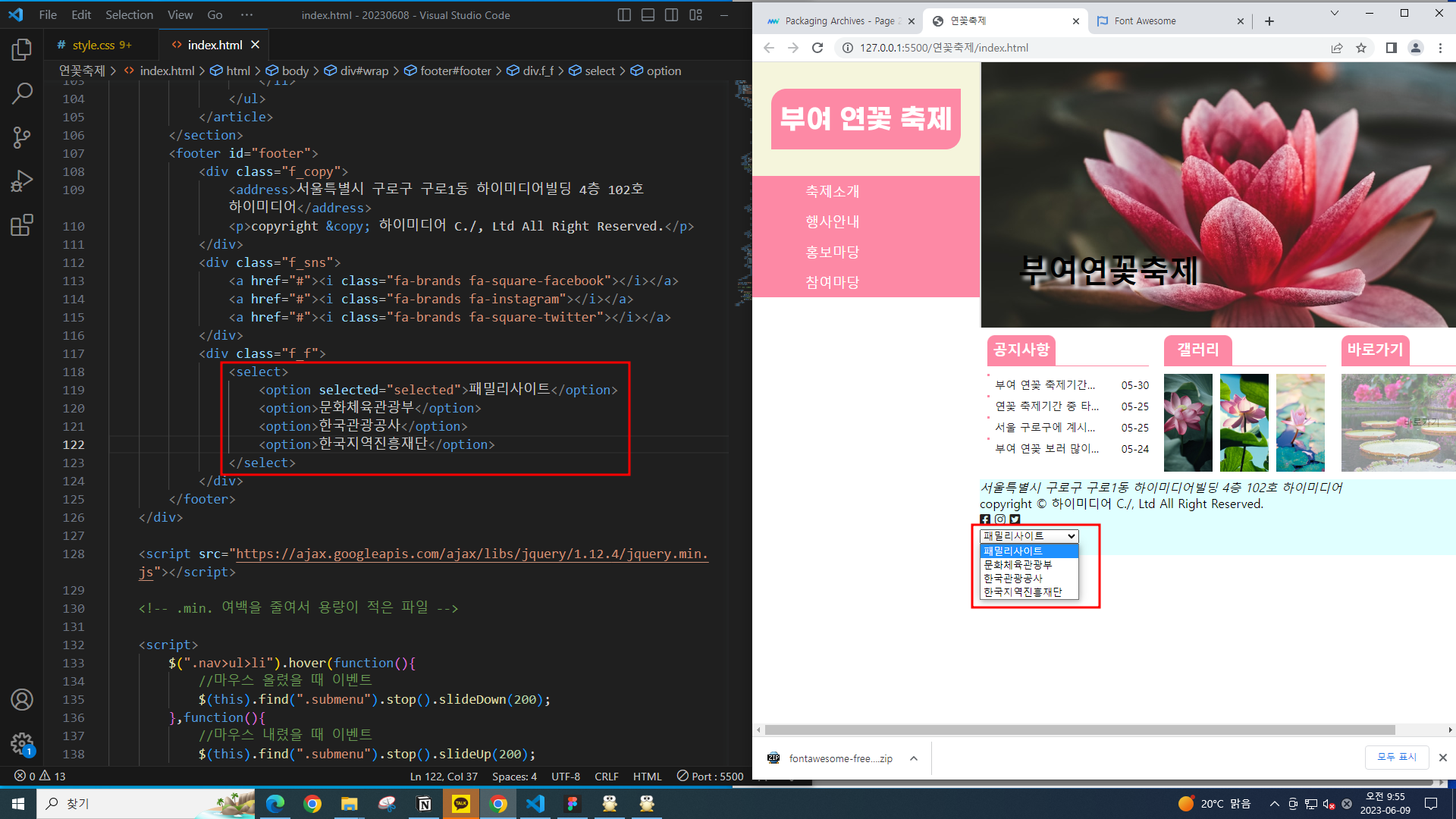Click the 모두 표시 button

pos(1396,757)
